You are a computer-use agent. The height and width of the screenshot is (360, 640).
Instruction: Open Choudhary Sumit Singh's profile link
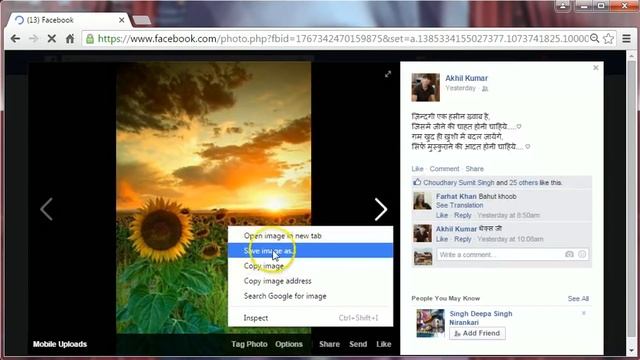pos(459,182)
